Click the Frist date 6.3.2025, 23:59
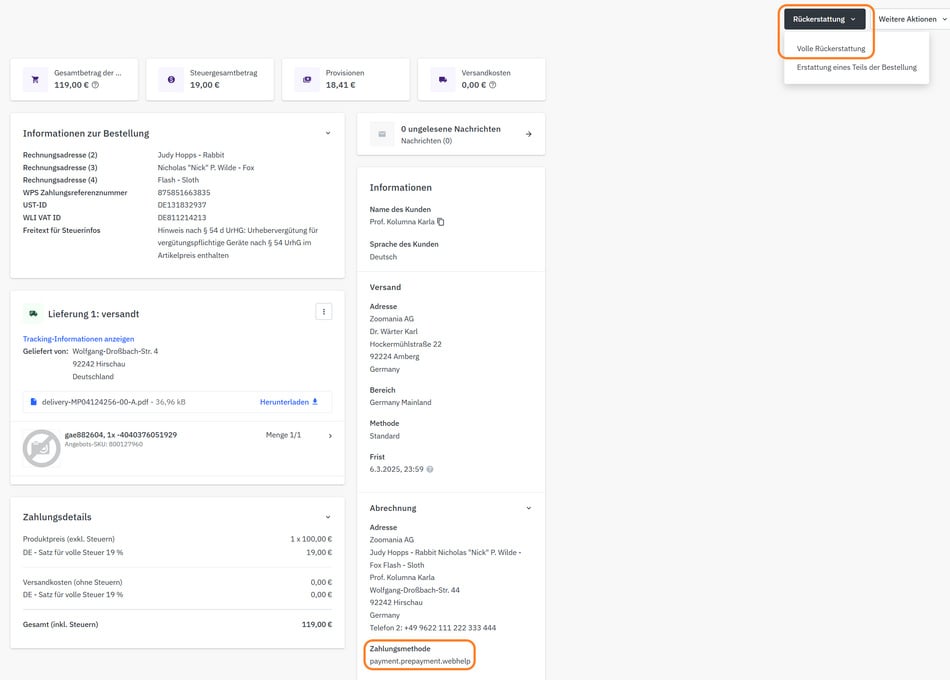The height and width of the screenshot is (680, 950). 396,469
